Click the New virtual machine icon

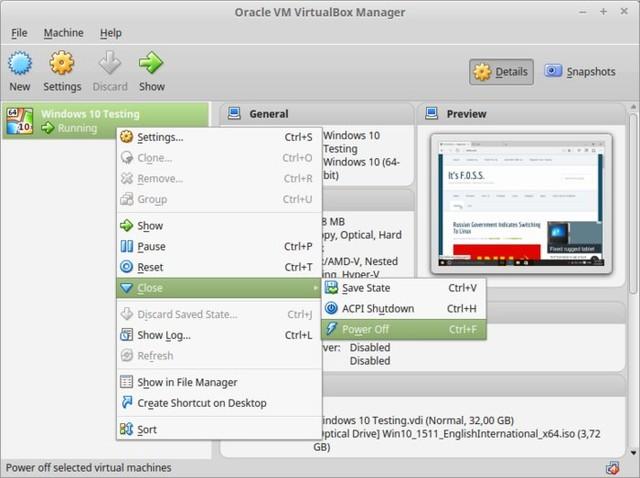click(19, 68)
